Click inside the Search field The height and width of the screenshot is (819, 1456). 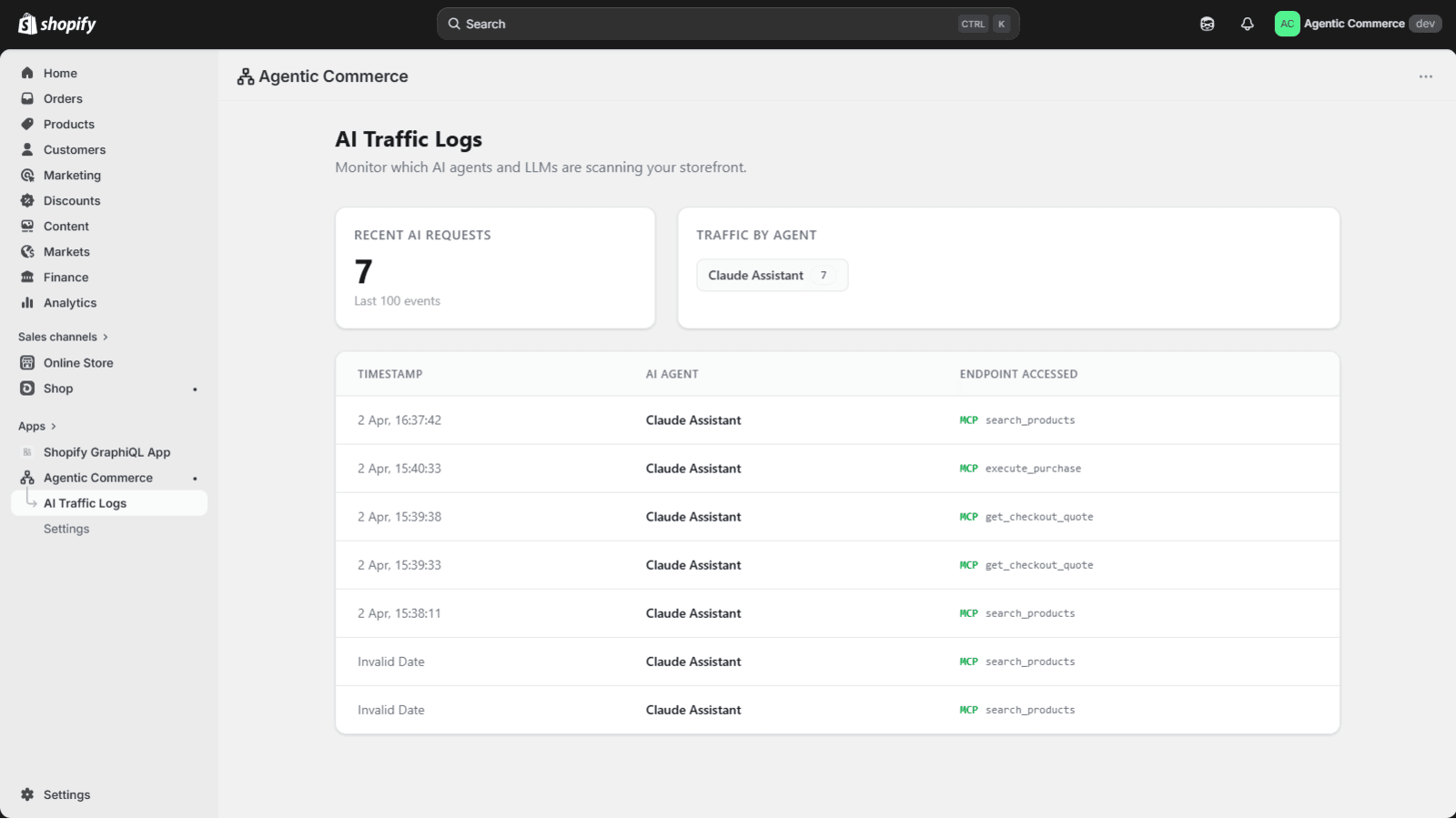click(x=726, y=24)
